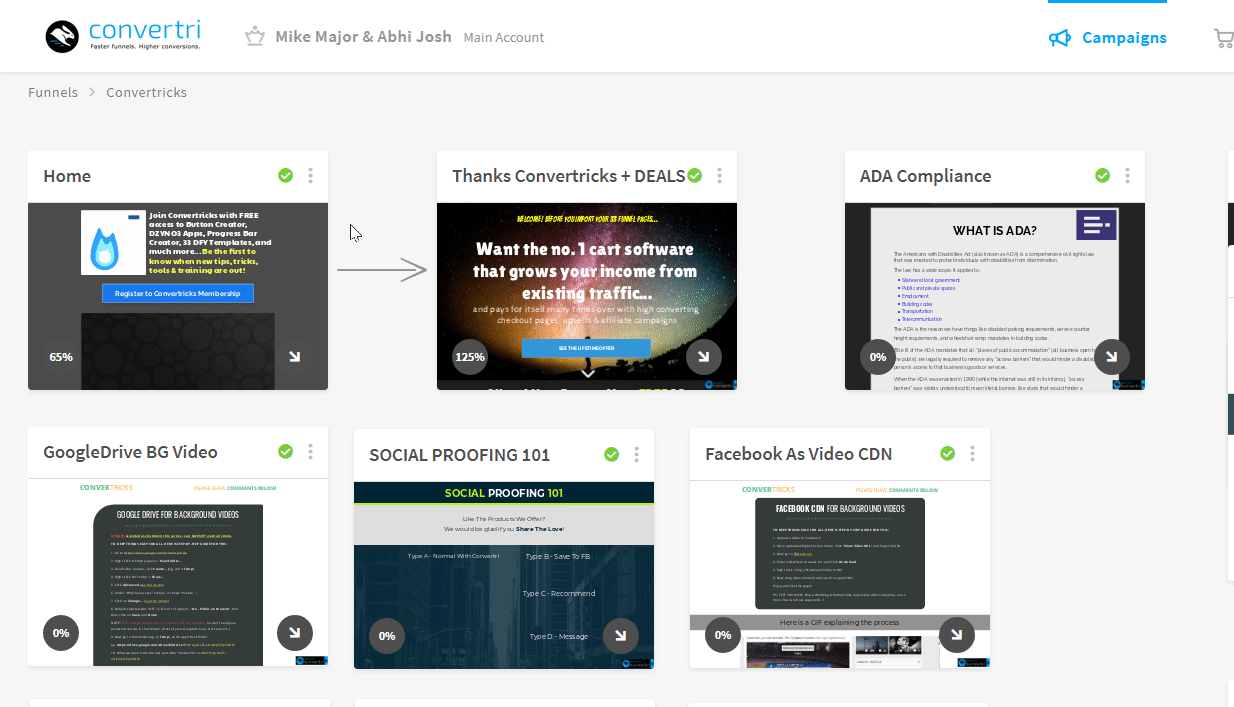Open the three-dot menu on Facebook As Video CDN

[x=971, y=452]
